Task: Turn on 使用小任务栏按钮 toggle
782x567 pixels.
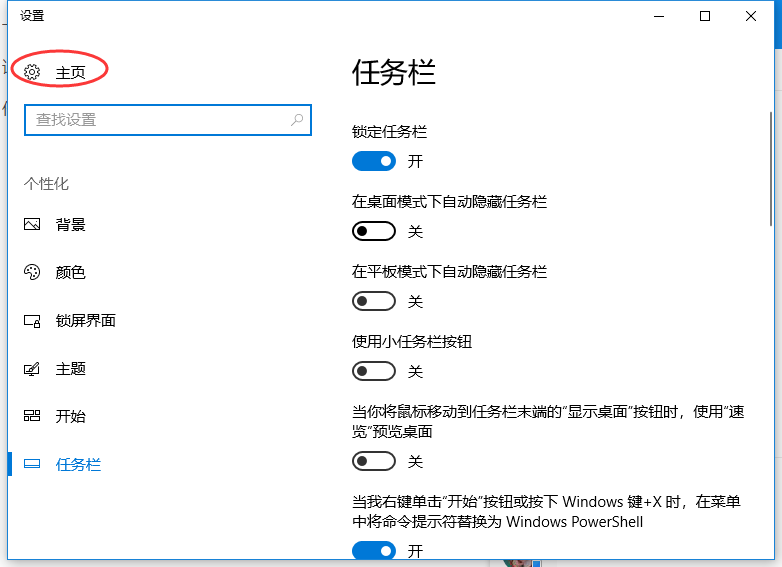Action: (x=374, y=371)
